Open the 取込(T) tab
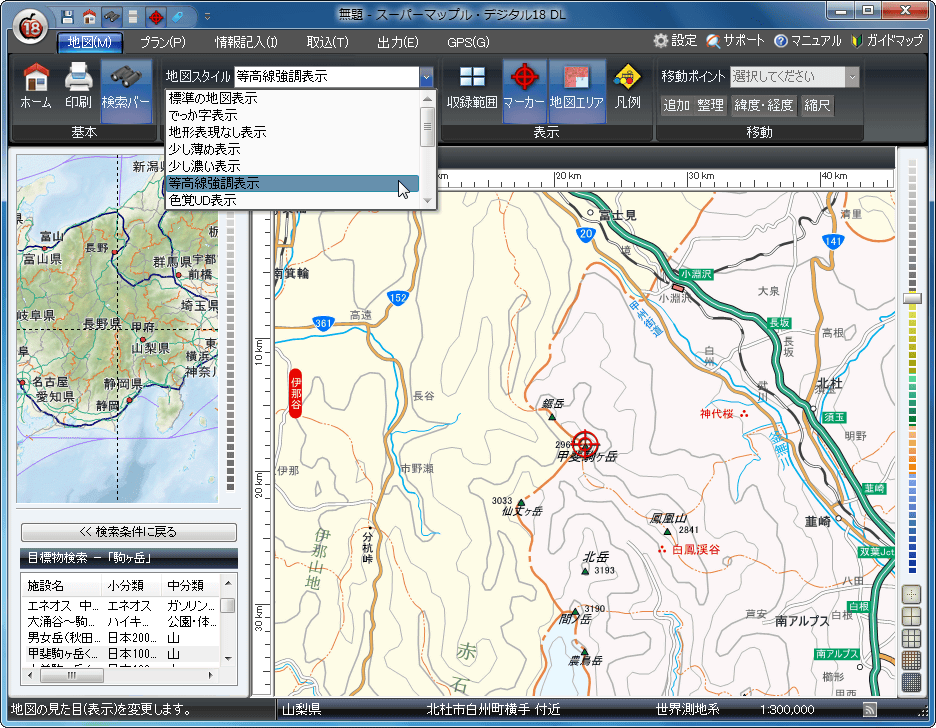The height and width of the screenshot is (728, 936). pyautogui.click(x=328, y=42)
